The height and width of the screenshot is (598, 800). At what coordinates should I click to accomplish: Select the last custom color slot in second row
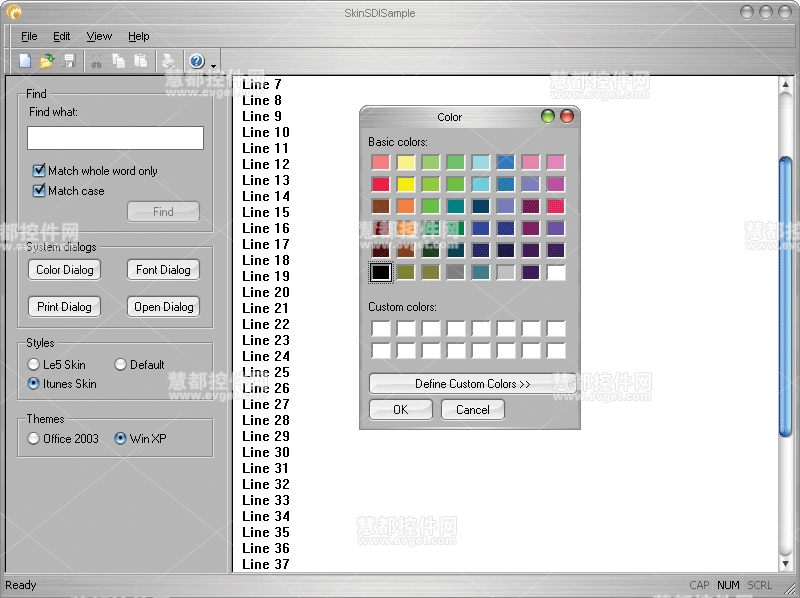click(556, 350)
